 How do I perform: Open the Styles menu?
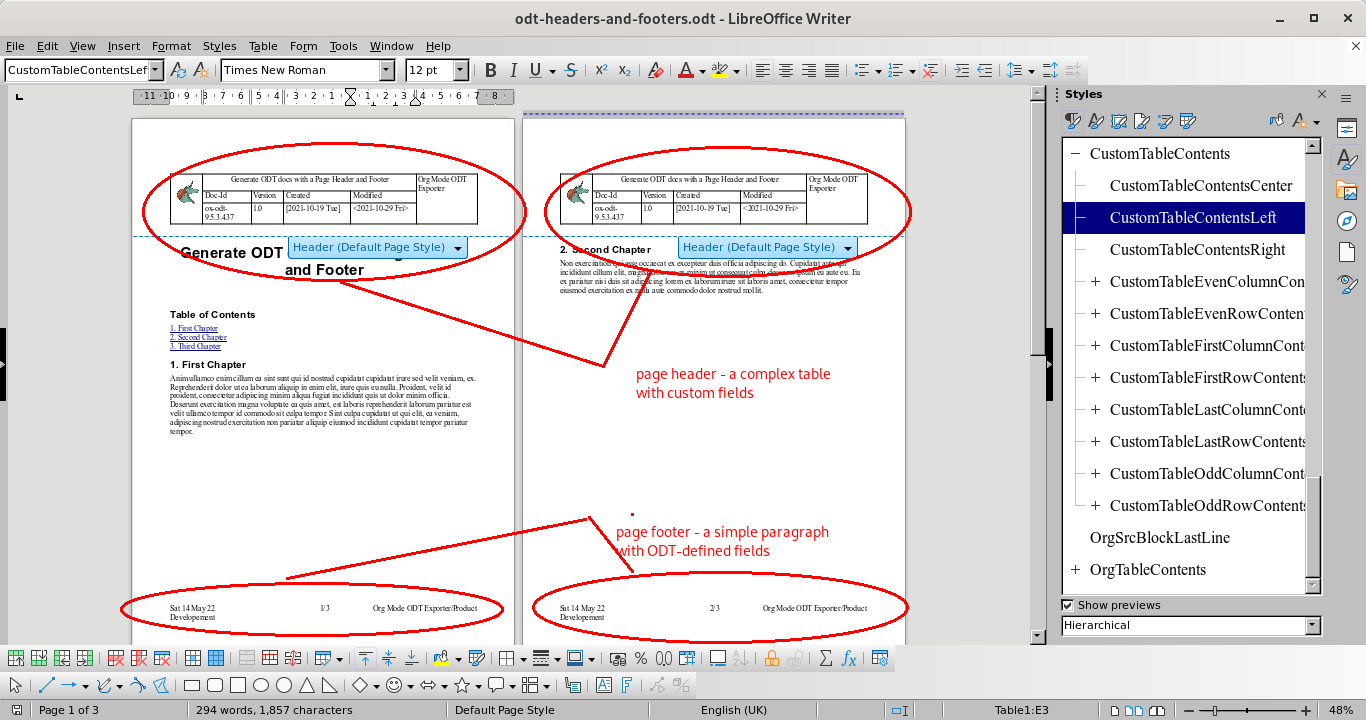pos(219,46)
